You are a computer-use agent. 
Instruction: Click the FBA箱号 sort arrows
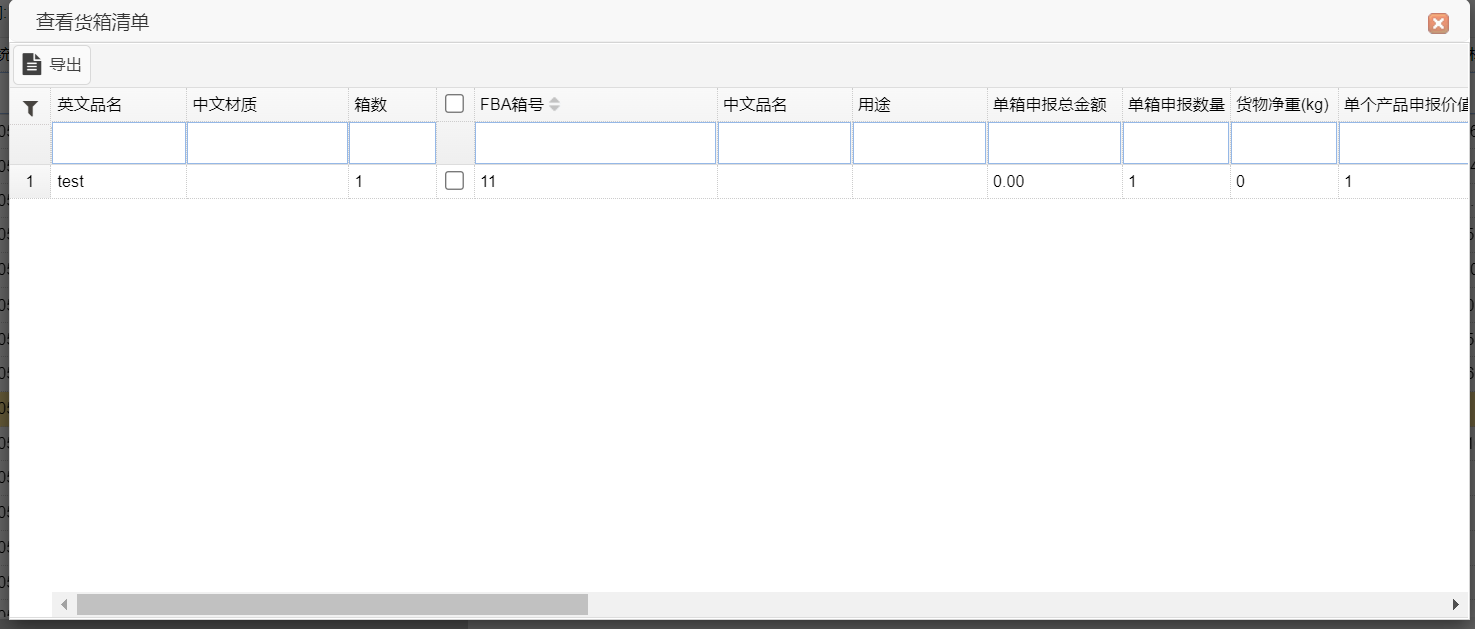click(x=555, y=105)
